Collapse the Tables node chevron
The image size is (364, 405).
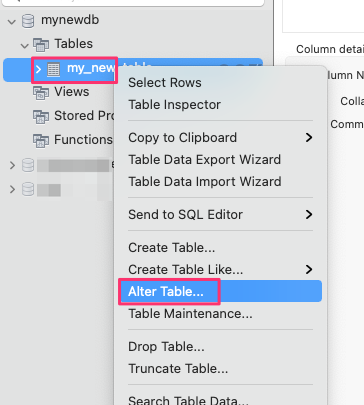click(25, 45)
